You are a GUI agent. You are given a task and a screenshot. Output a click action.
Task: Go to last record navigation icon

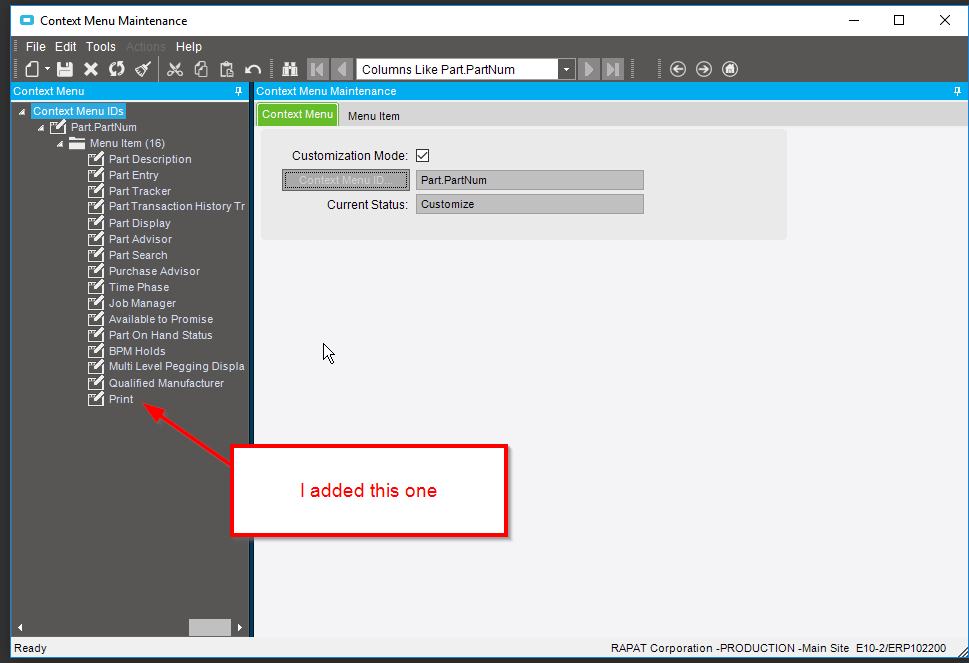click(613, 69)
